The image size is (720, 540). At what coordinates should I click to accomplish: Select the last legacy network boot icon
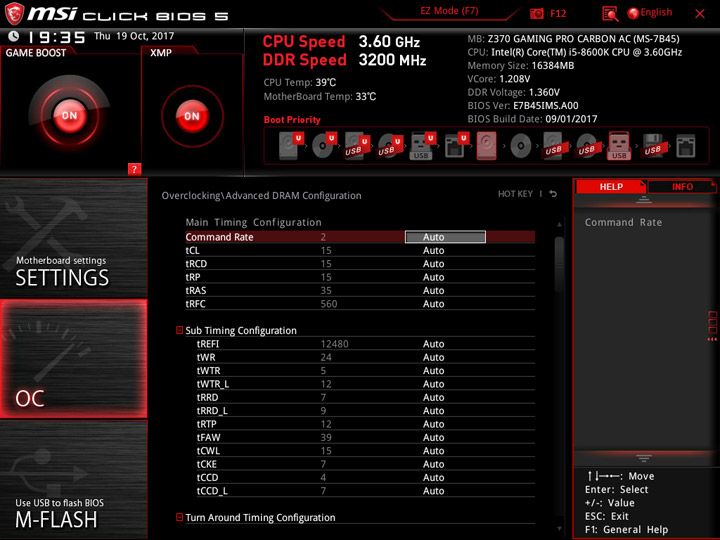[x=686, y=146]
